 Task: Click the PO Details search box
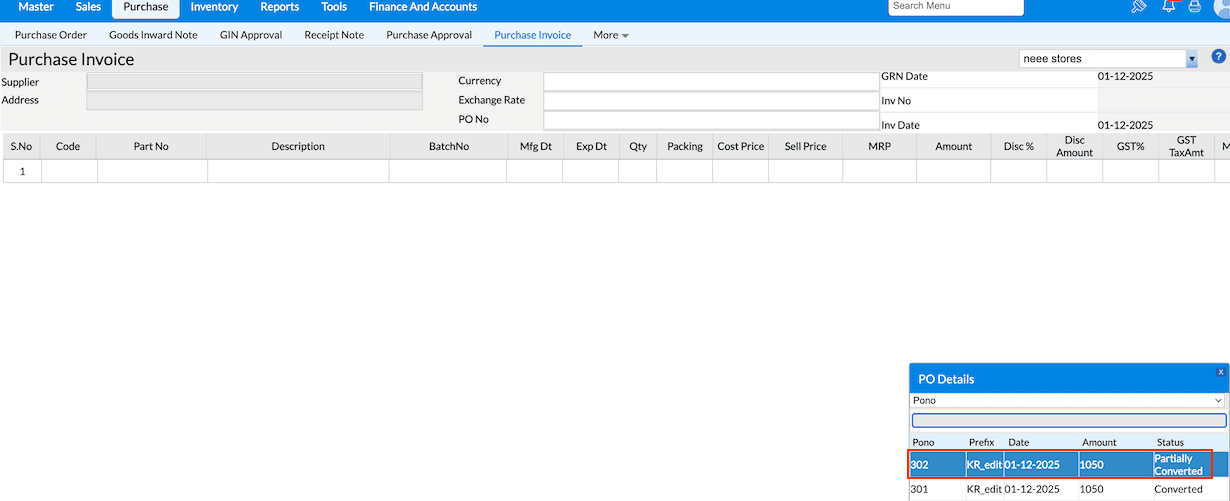pos(1068,421)
